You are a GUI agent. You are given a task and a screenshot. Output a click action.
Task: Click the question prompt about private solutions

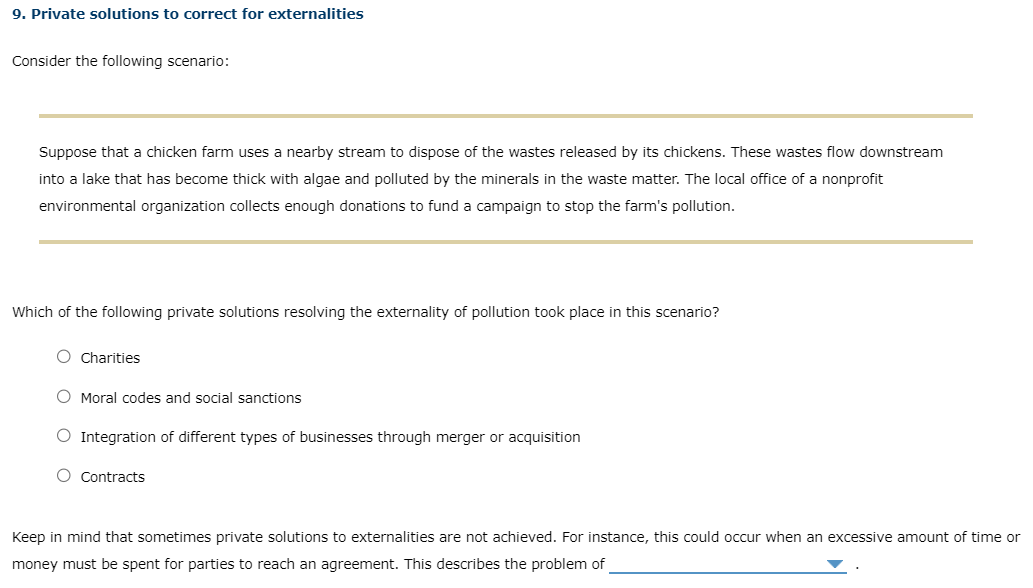(365, 311)
